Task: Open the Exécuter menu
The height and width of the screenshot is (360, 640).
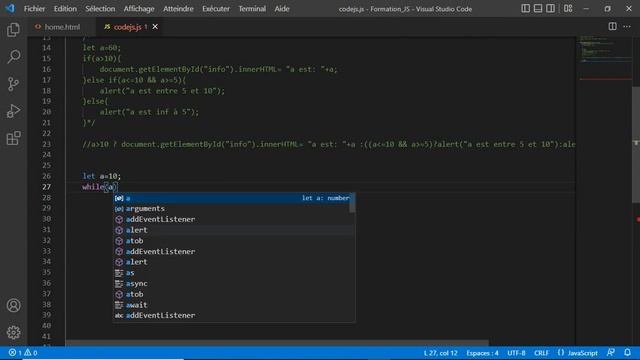Action: coord(216,9)
